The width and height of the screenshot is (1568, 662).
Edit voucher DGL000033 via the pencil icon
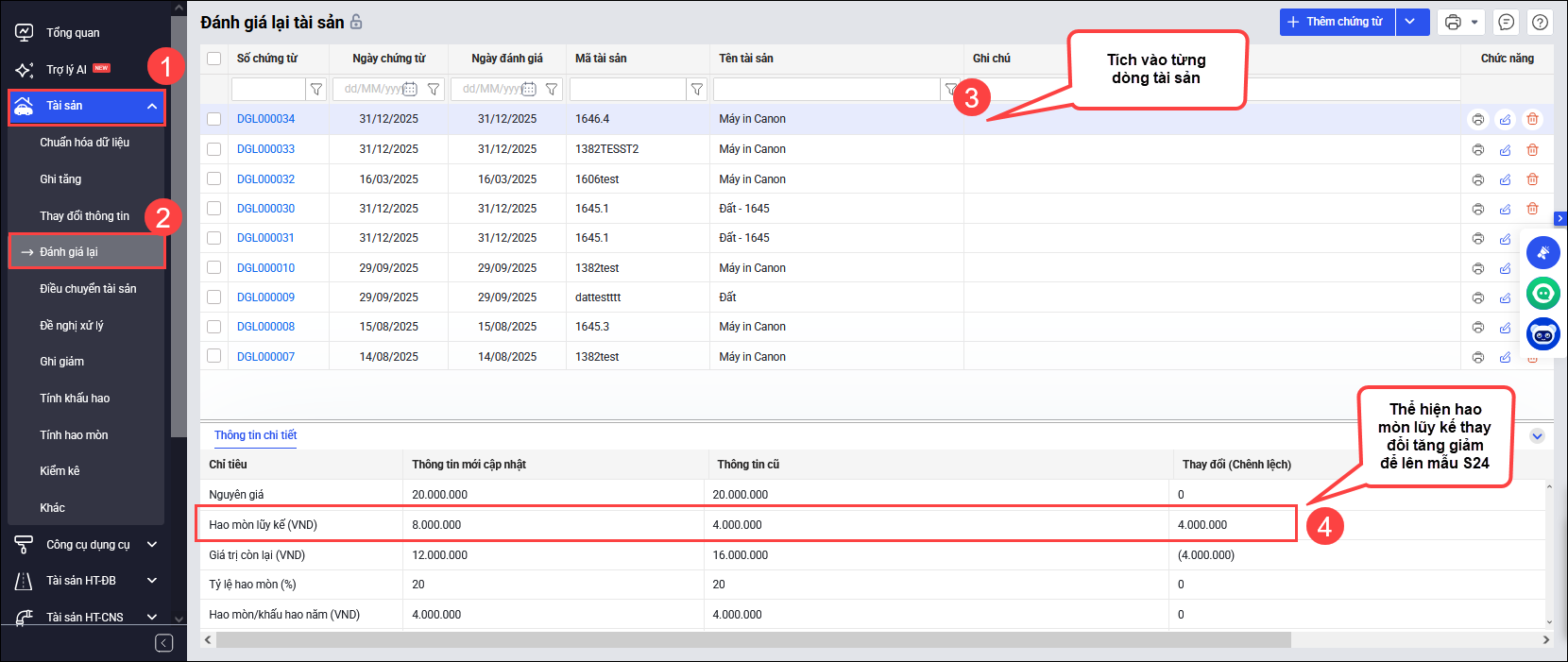tap(1505, 149)
